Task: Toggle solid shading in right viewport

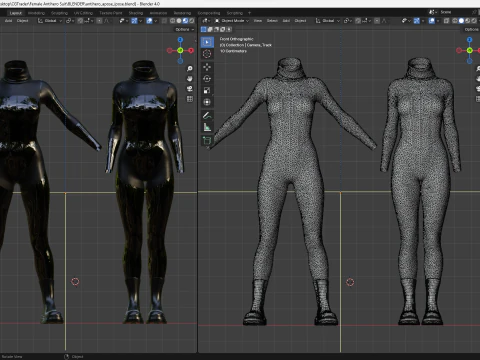Action: point(461,21)
